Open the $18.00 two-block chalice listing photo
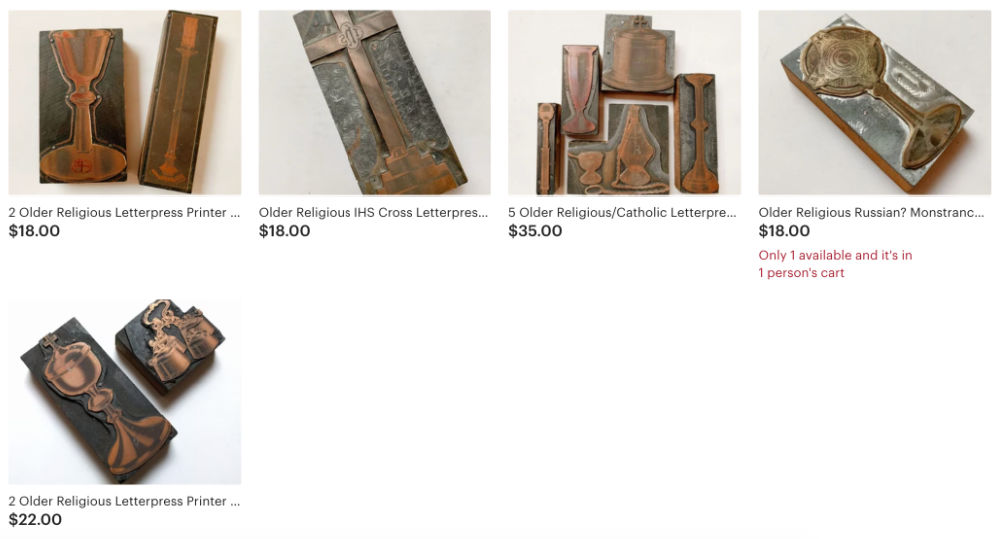This screenshot has width=1000, height=539. [124, 102]
